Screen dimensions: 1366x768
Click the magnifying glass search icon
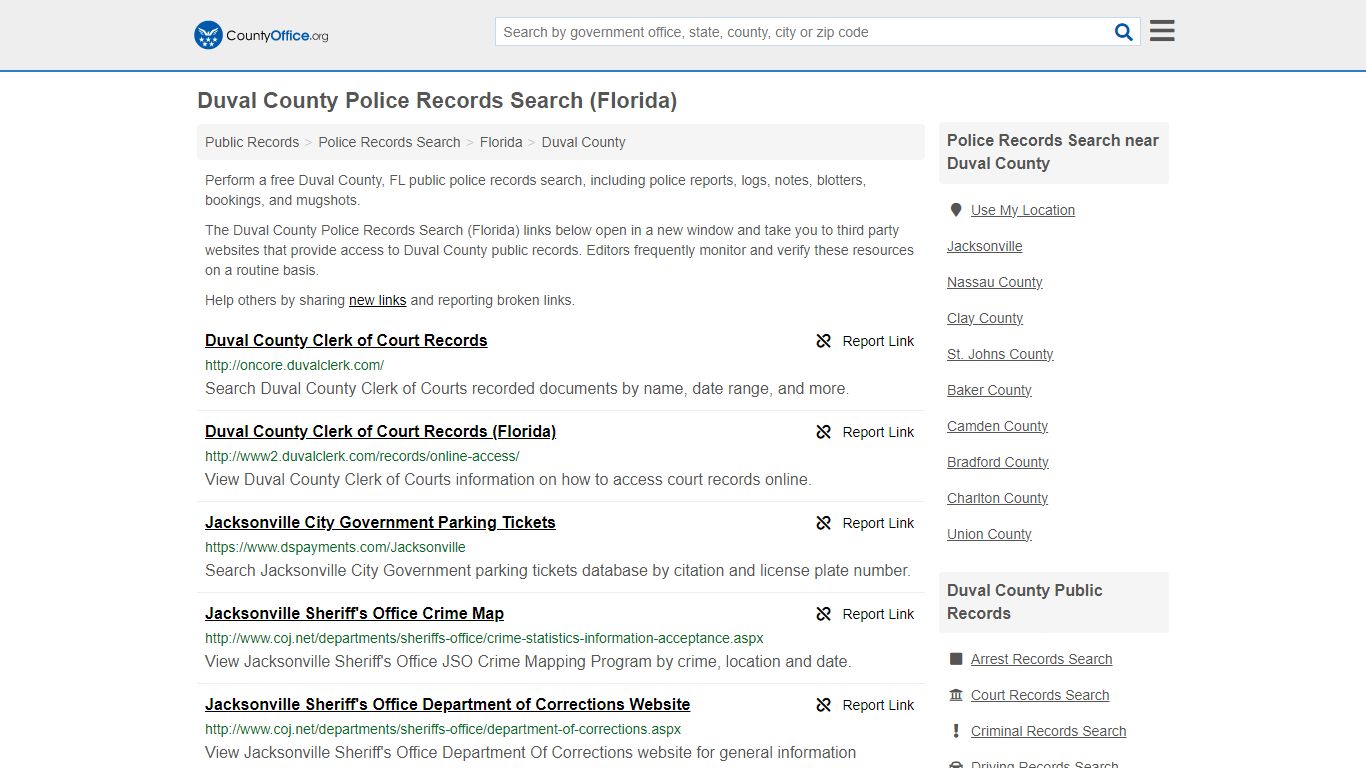[x=1124, y=32]
